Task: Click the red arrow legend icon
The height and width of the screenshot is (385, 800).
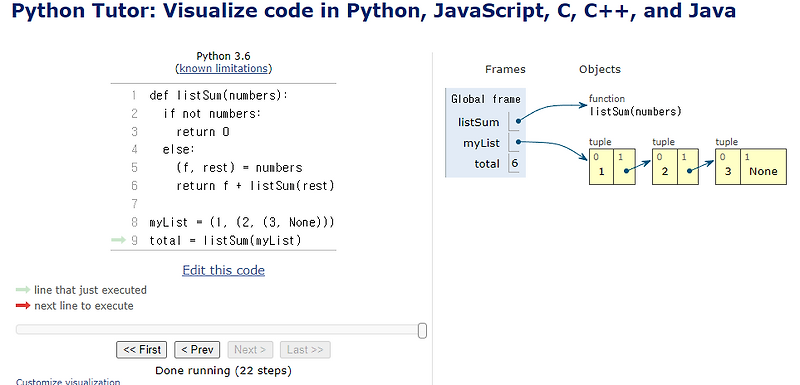Action: pos(23,306)
